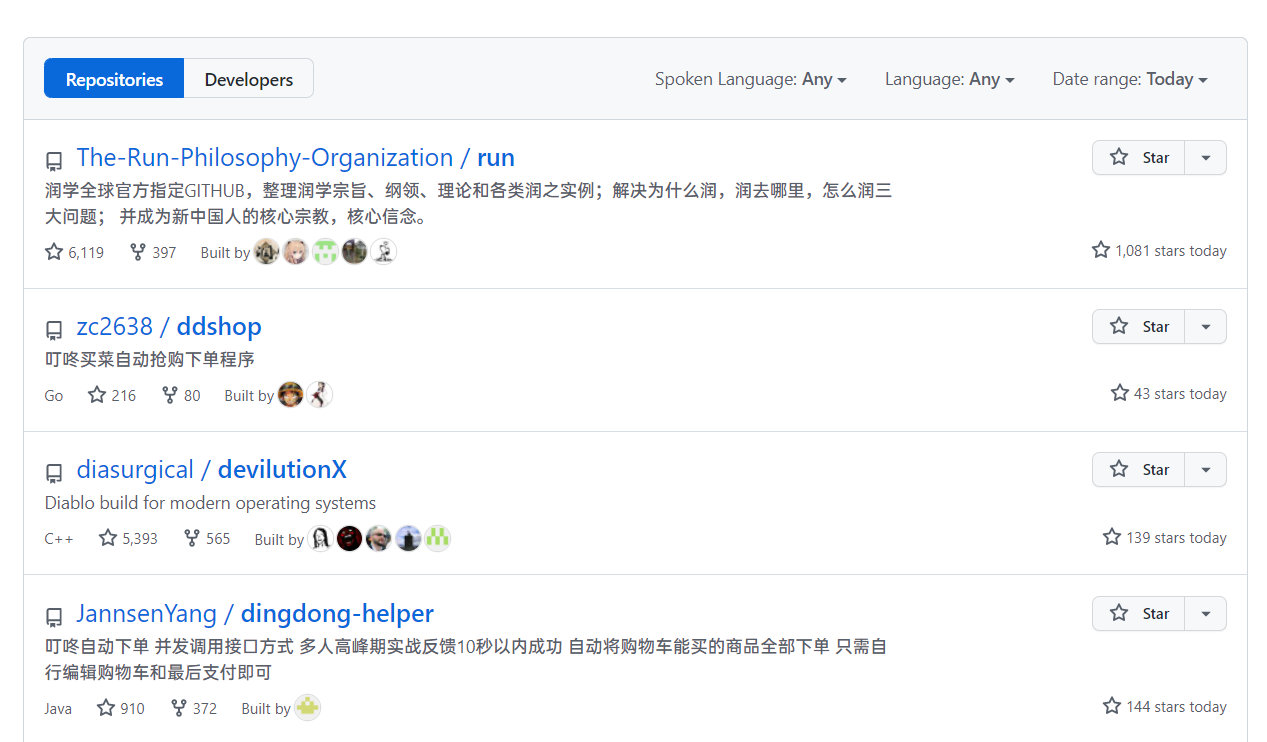
Task: Open the first contributor avatar for devilutionX
Action: (x=320, y=538)
